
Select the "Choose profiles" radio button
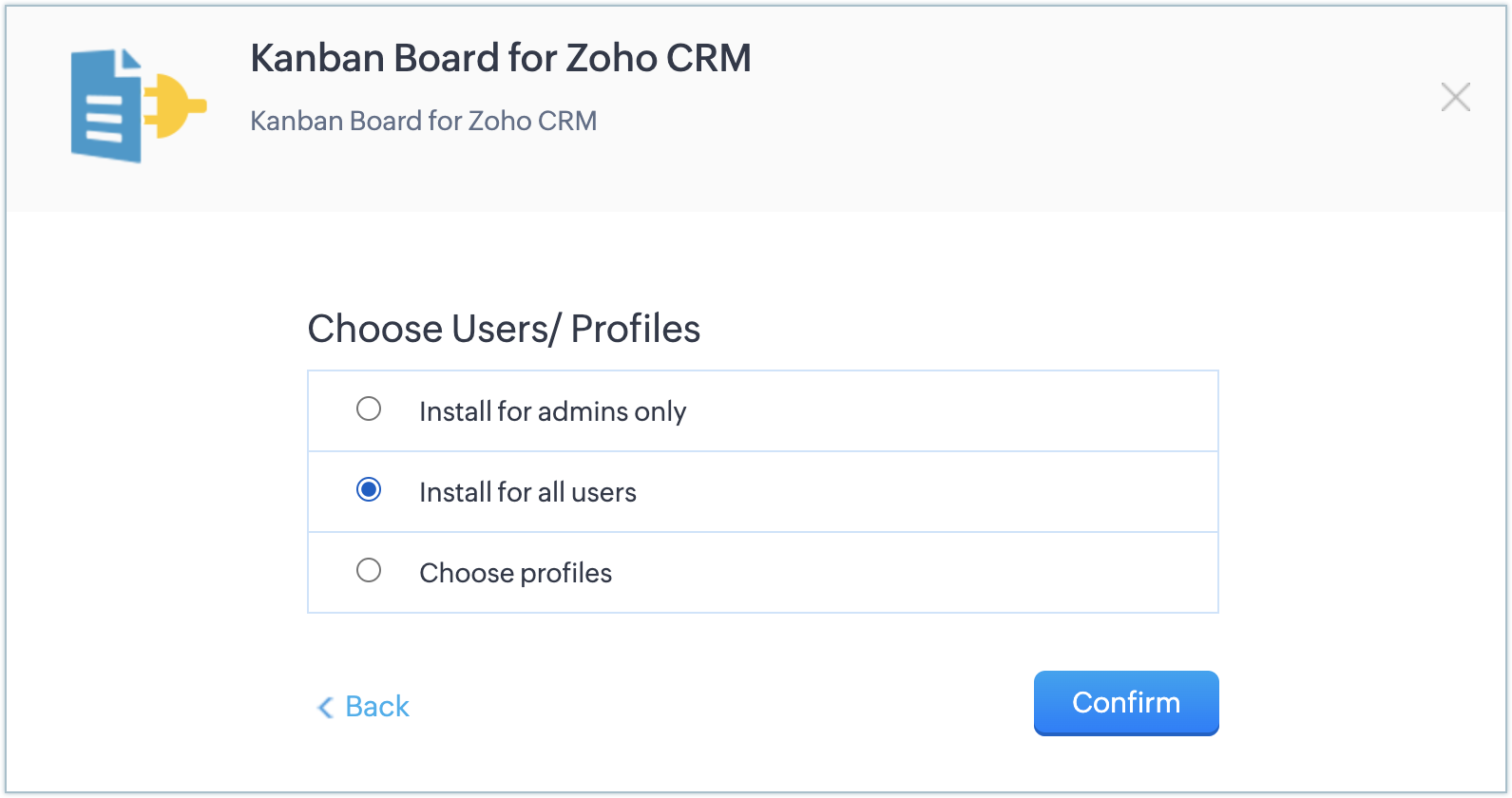click(369, 571)
